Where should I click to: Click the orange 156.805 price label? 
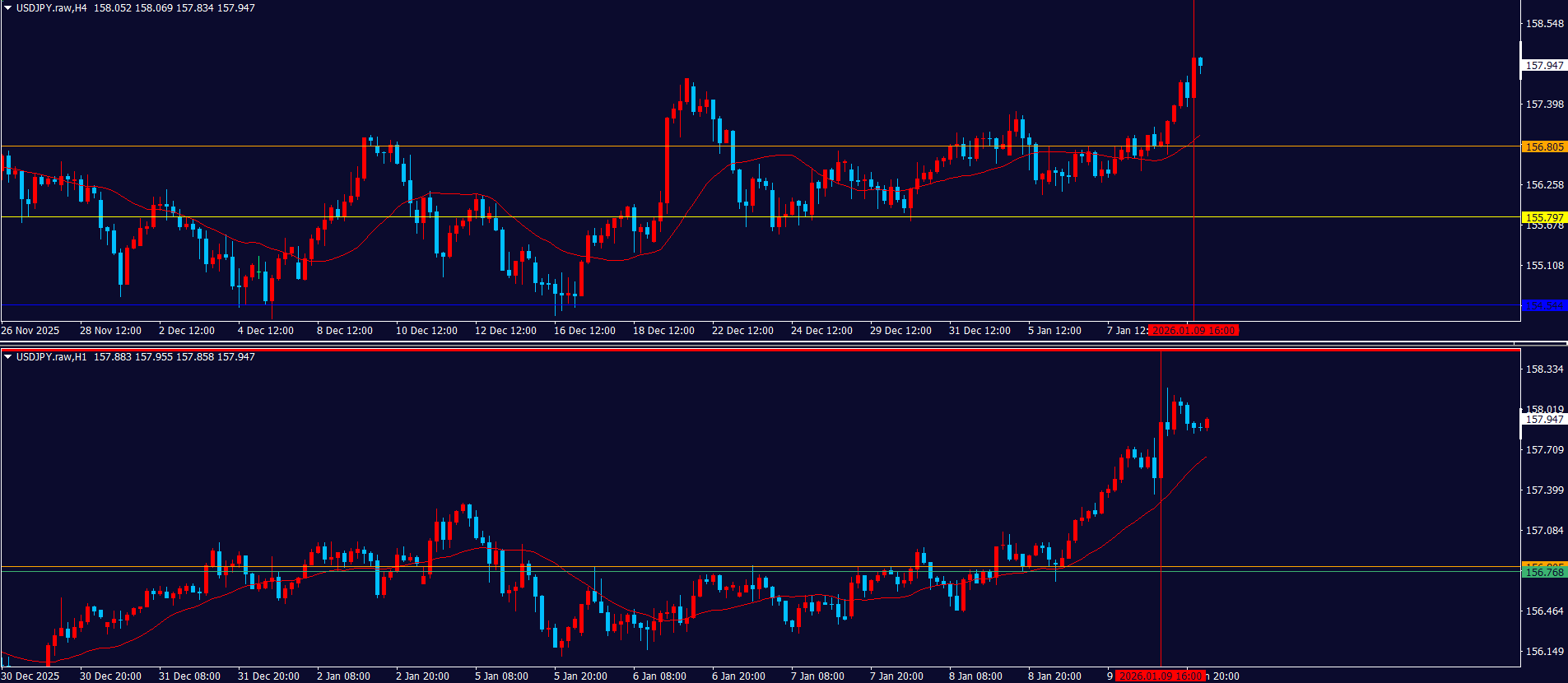[x=1543, y=147]
